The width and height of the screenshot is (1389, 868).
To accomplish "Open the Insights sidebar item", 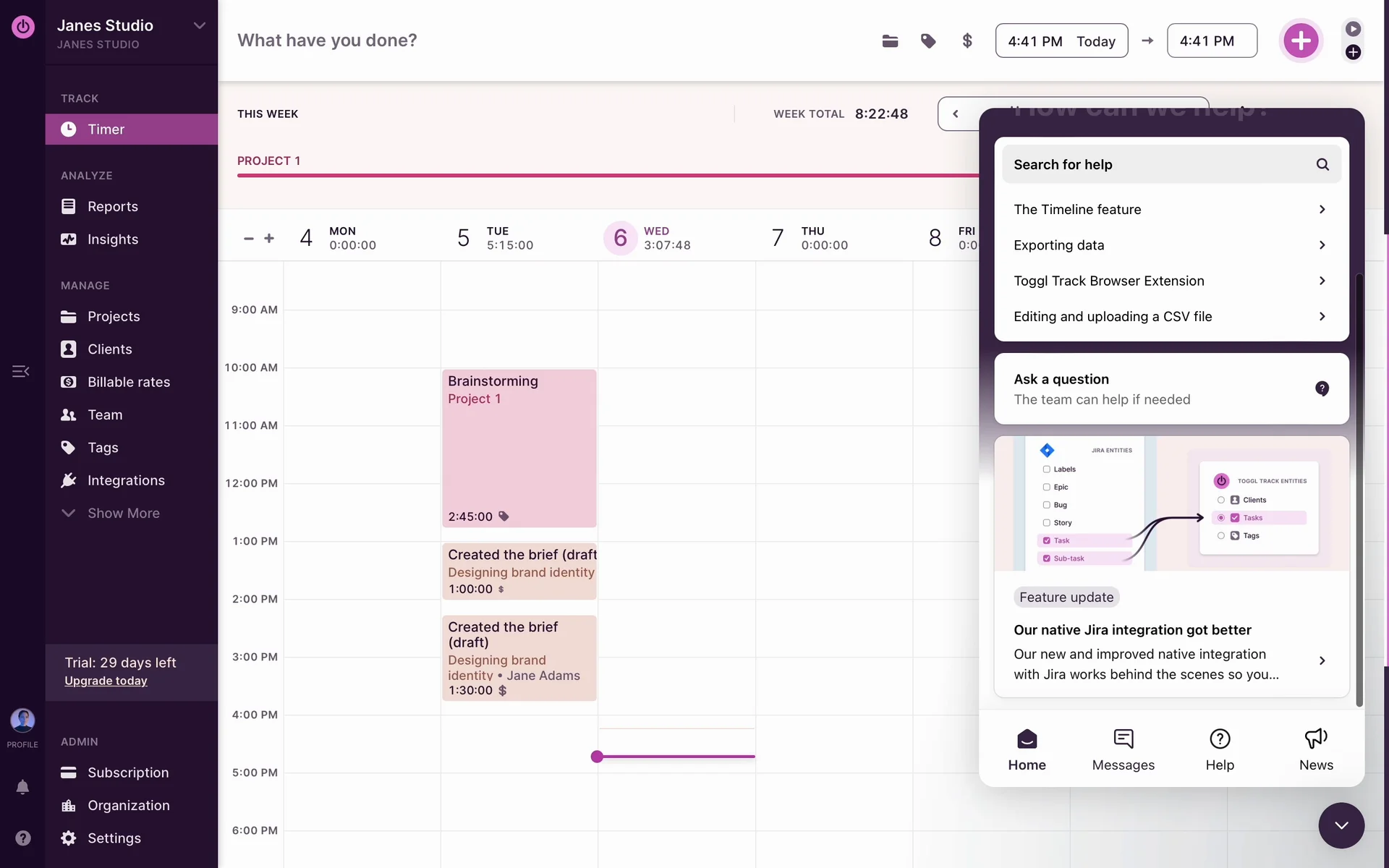I will click(x=112, y=239).
